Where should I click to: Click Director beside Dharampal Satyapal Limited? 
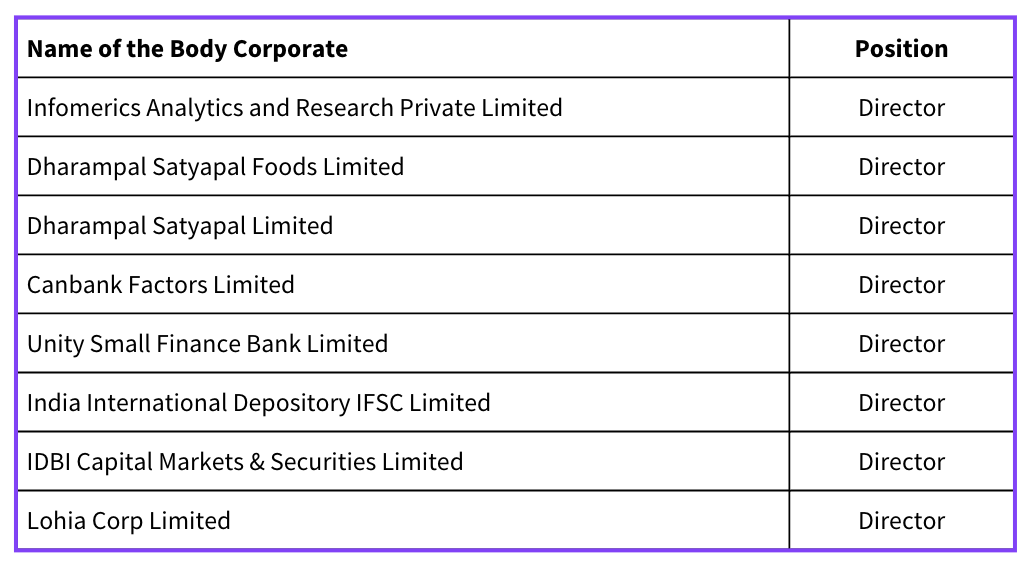(x=901, y=226)
